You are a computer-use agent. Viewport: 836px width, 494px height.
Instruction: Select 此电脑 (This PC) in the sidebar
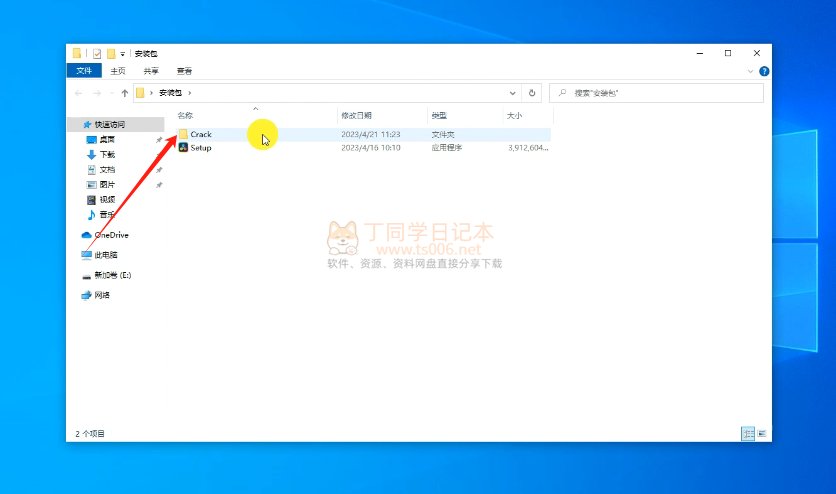point(105,255)
